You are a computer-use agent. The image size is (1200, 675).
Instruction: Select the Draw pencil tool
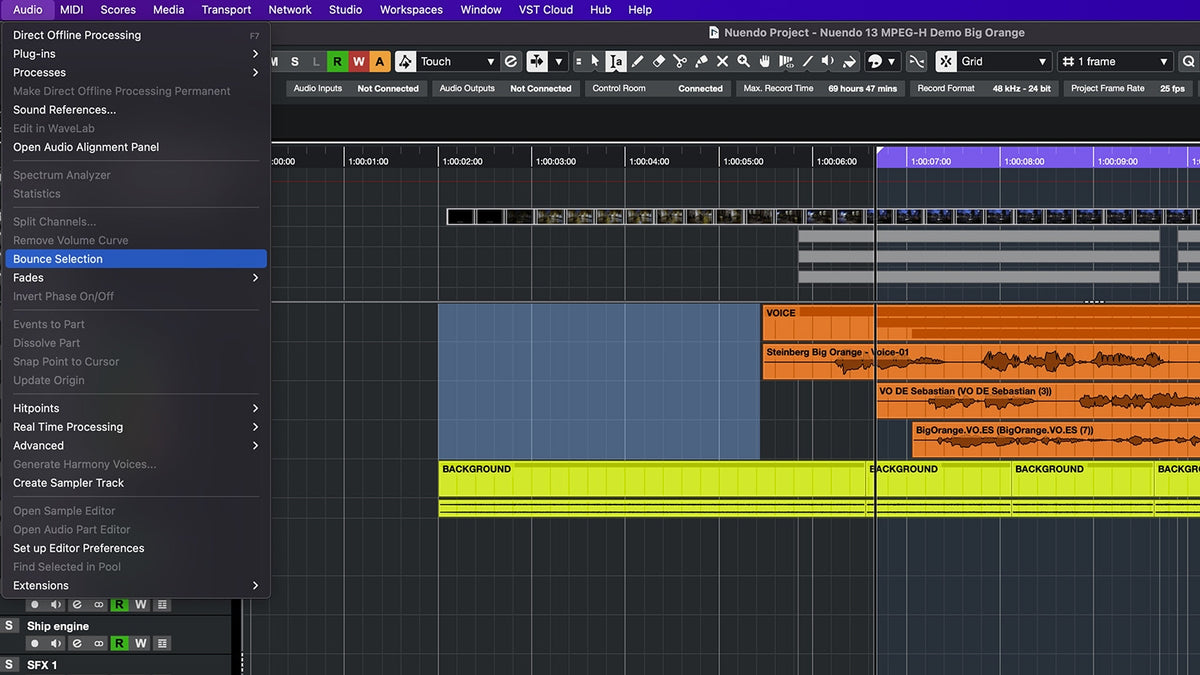coord(637,61)
